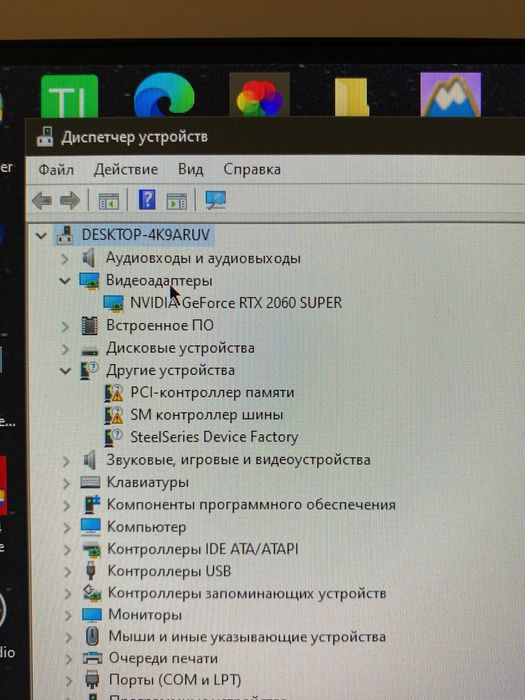Click the show/hide console tree toolbar icon
This screenshot has height=700, width=525.
click(108, 201)
